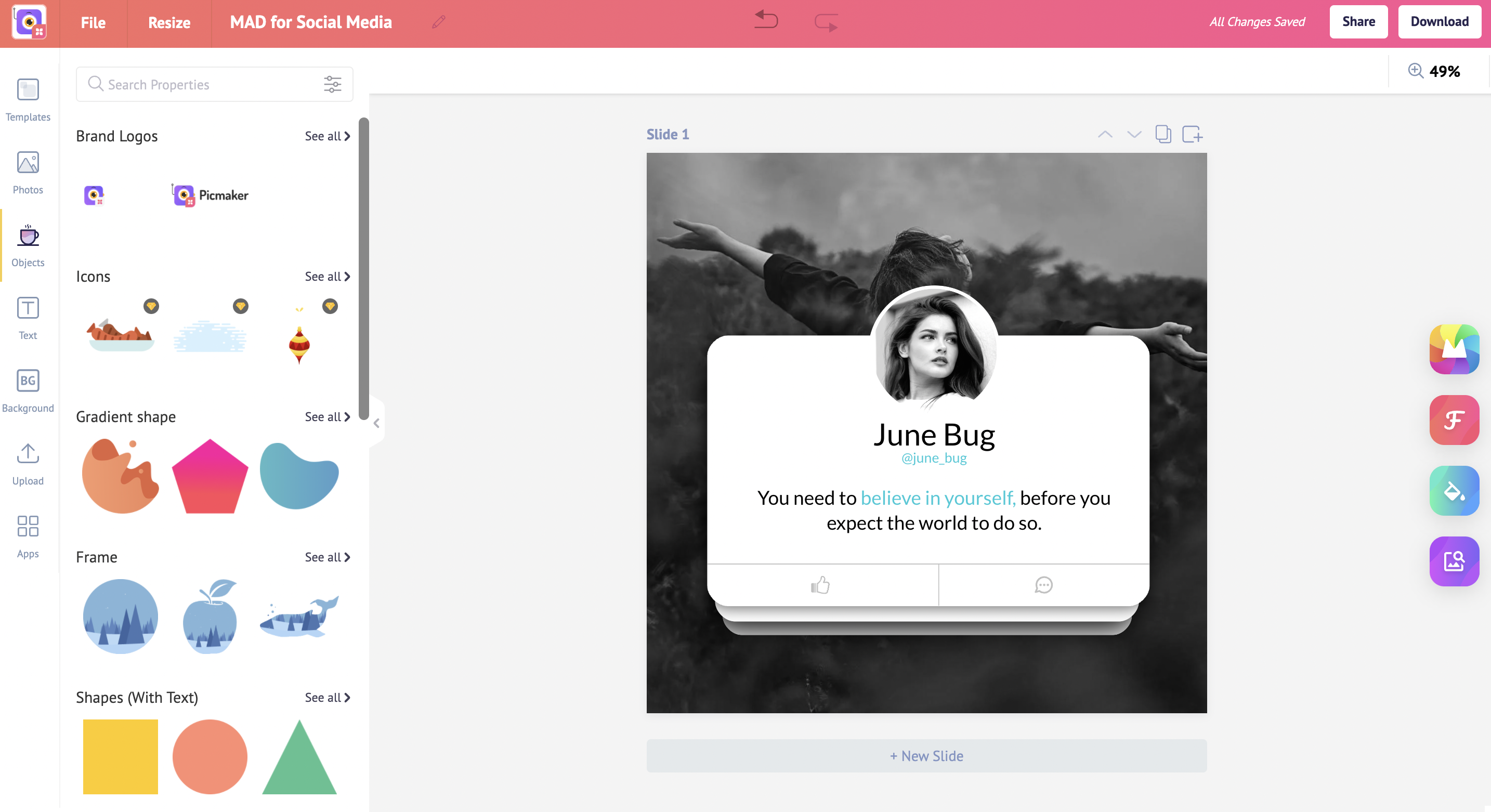The image size is (1491, 812).
Task: Add the whale-shaped frame
Action: click(x=299, y=617)
